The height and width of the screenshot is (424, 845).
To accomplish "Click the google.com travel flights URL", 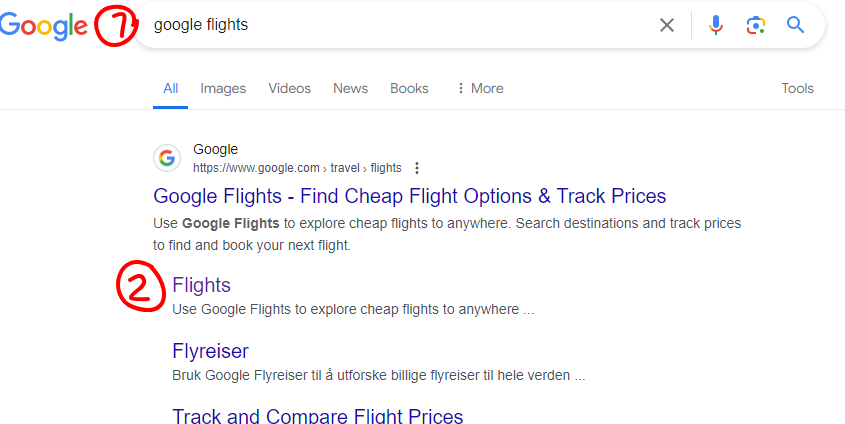I will 297,168.
